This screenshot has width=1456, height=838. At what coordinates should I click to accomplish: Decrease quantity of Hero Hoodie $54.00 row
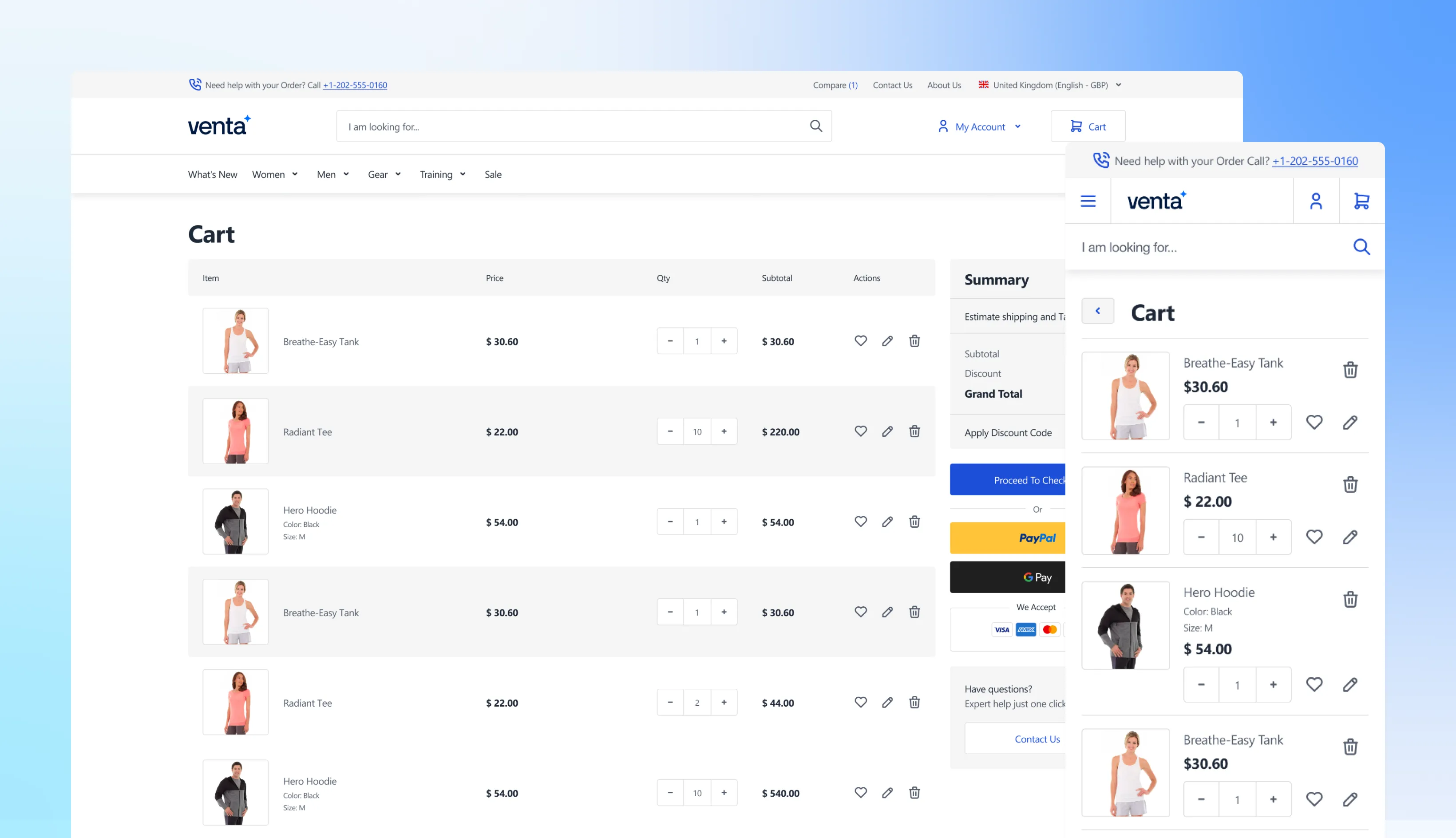[x=670, y=522]
